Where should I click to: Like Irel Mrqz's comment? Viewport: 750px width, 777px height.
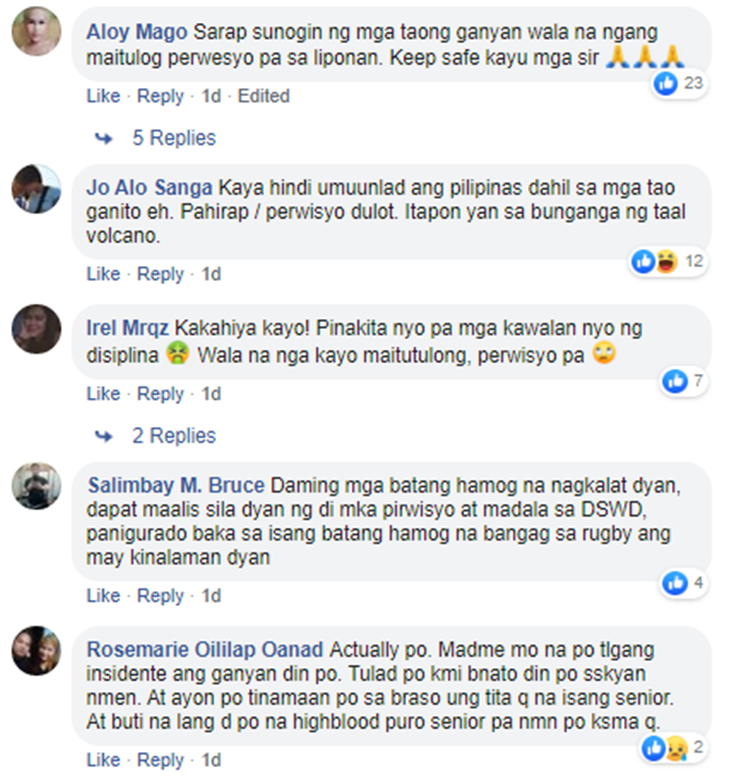tap(103, 393)
